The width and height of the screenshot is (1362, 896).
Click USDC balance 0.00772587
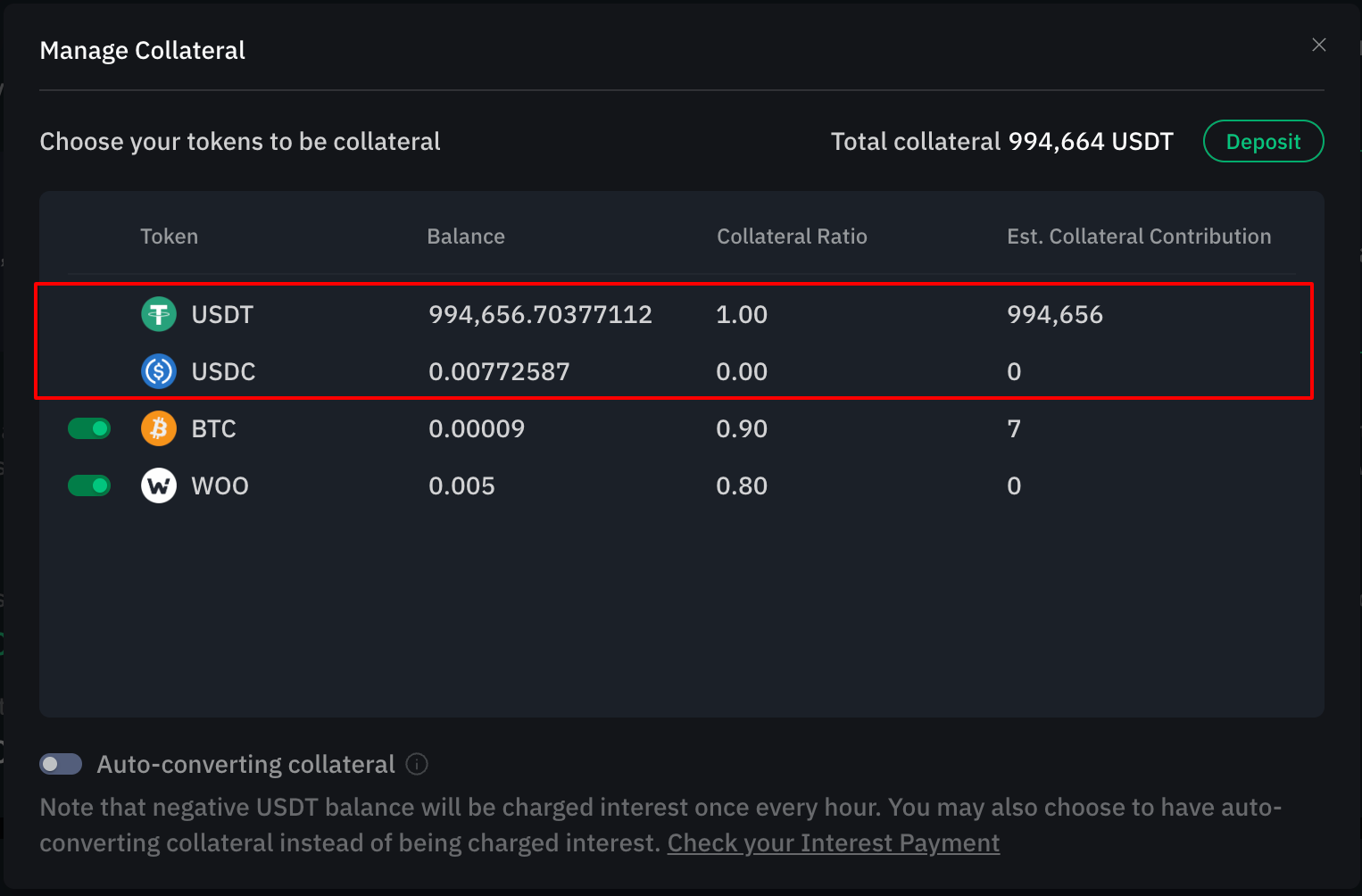[499, 371]
